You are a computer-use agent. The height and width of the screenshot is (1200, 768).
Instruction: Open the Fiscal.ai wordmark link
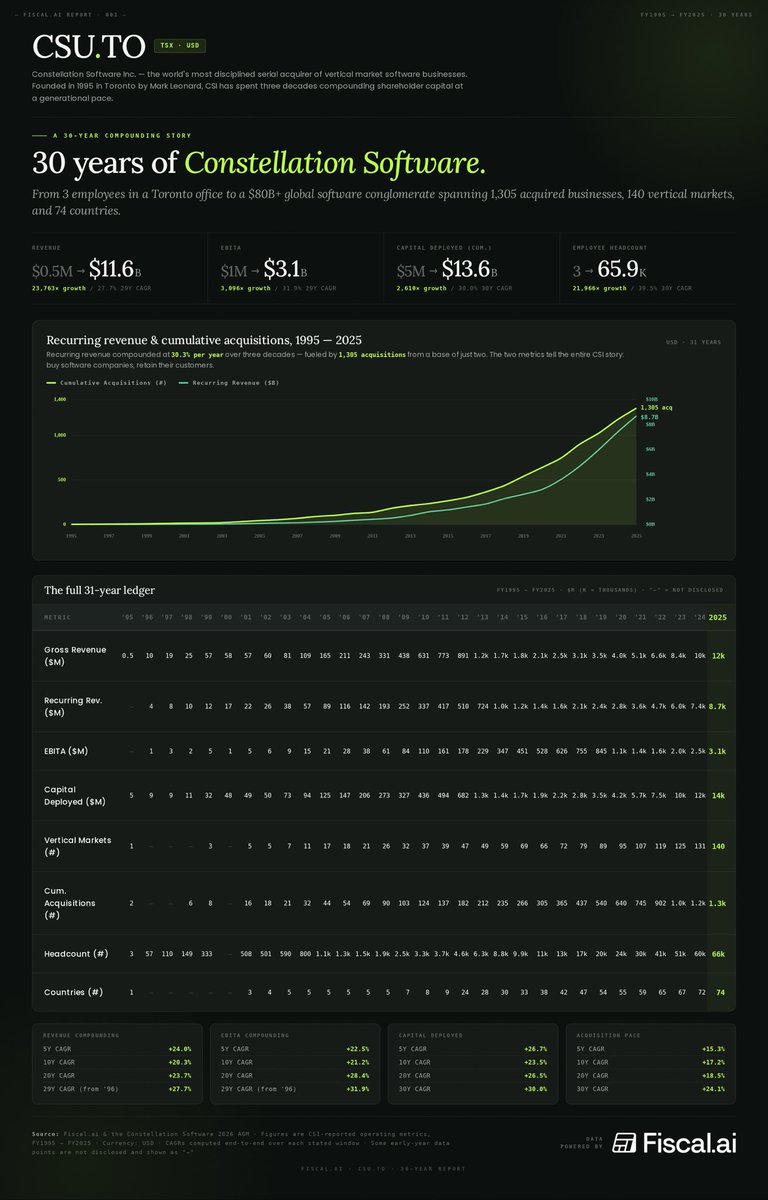[690, 1142]
